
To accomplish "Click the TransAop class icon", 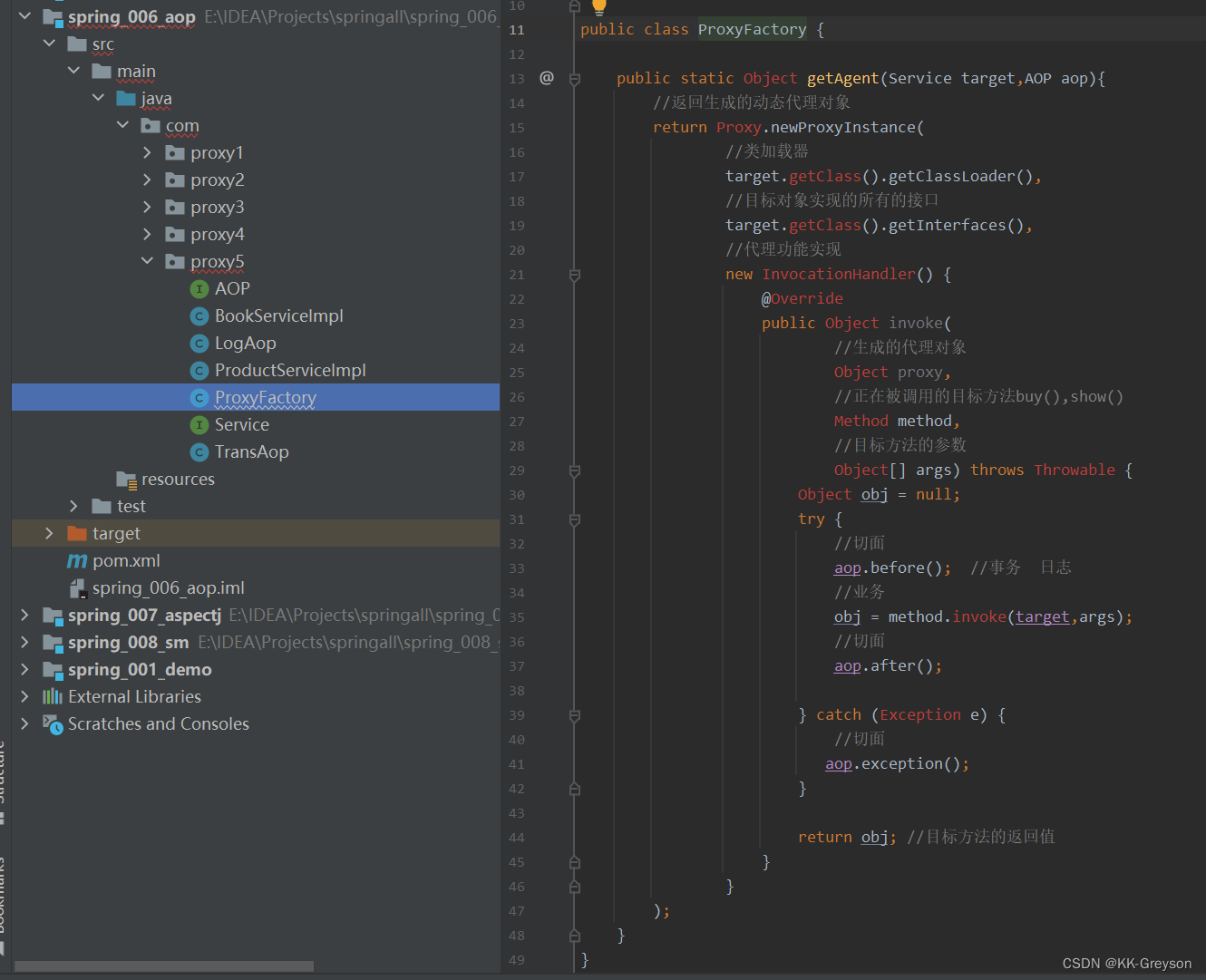I will (x=199, y=452).
